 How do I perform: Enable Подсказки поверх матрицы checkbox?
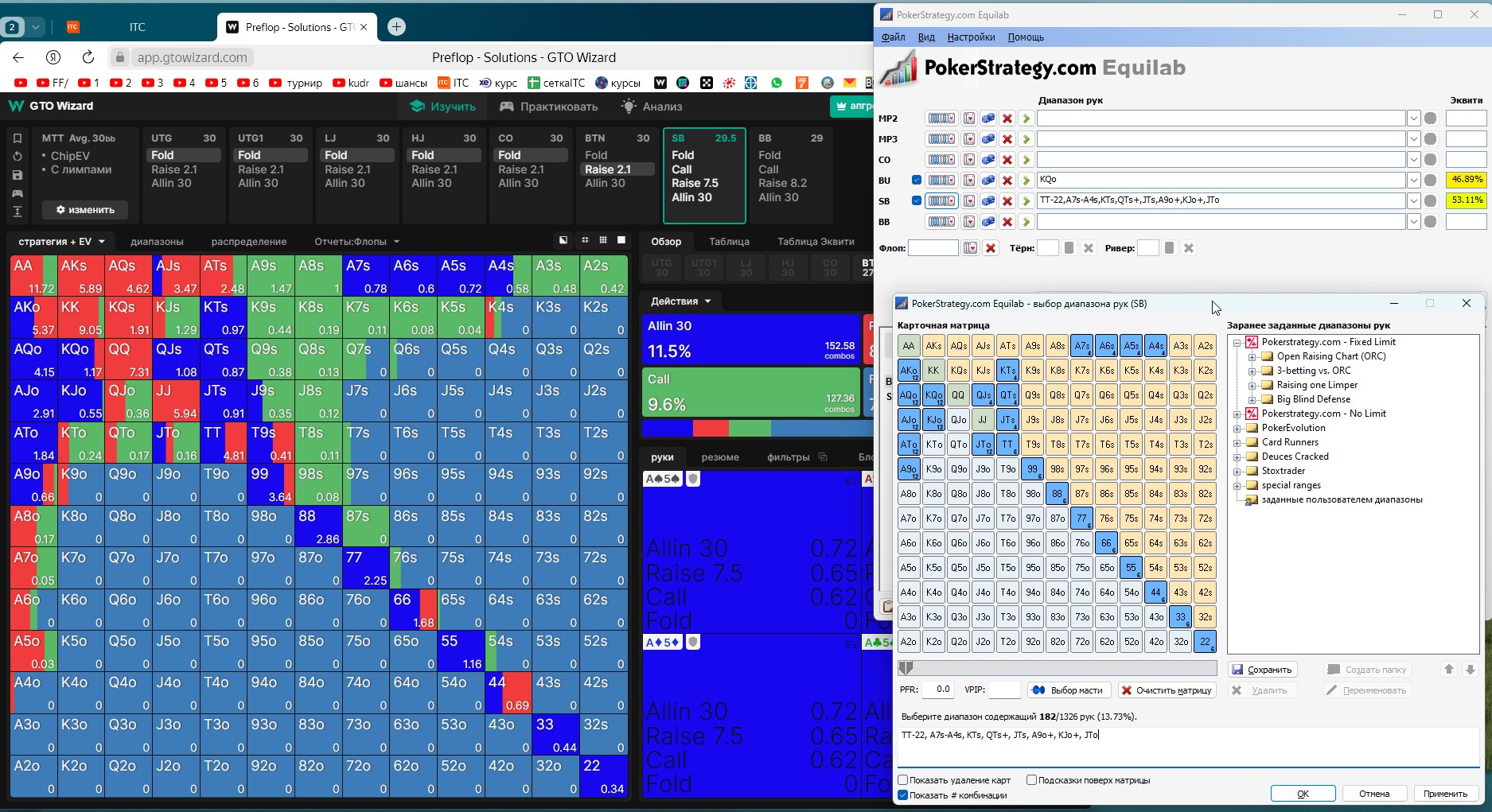click(1031, 780)
